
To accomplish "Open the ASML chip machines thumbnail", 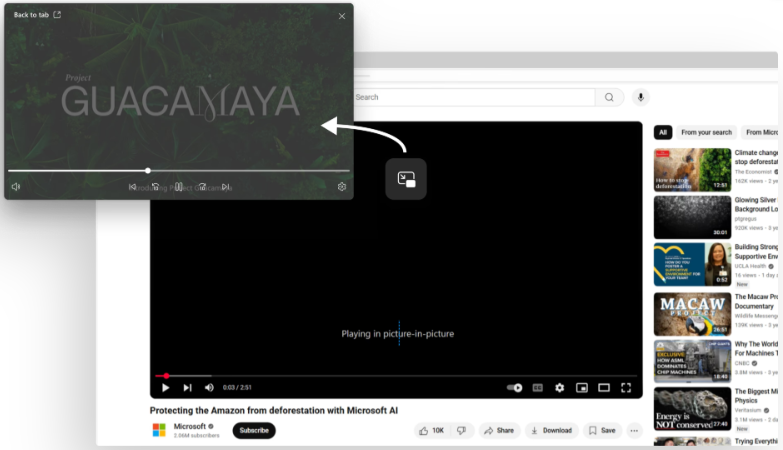I will 692,361.
